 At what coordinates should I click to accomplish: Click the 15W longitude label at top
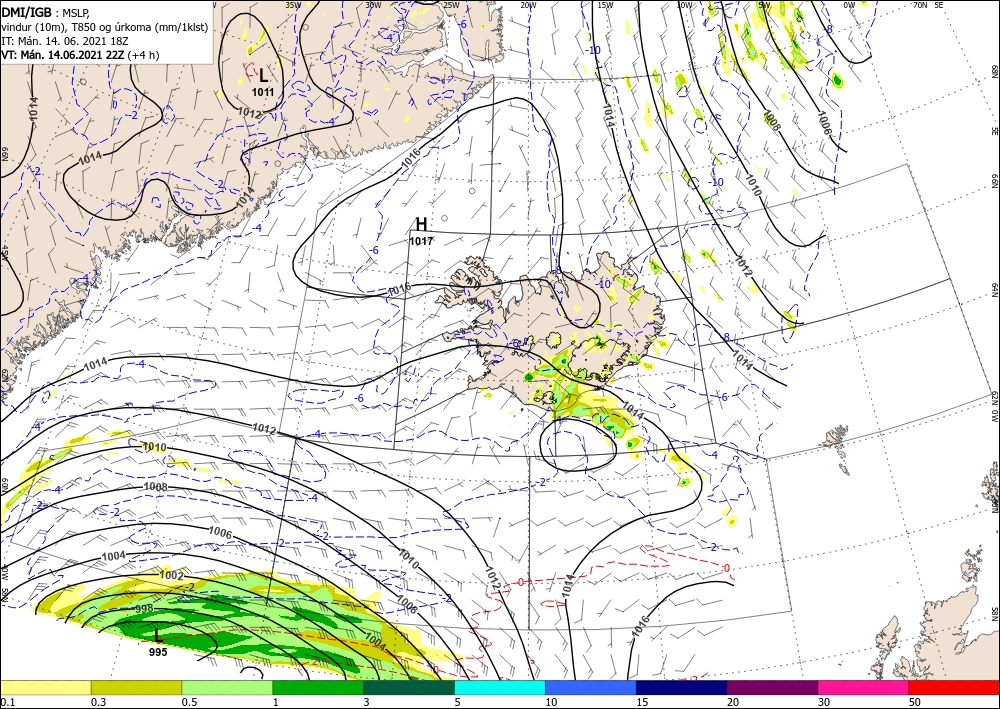click(605, 5)
